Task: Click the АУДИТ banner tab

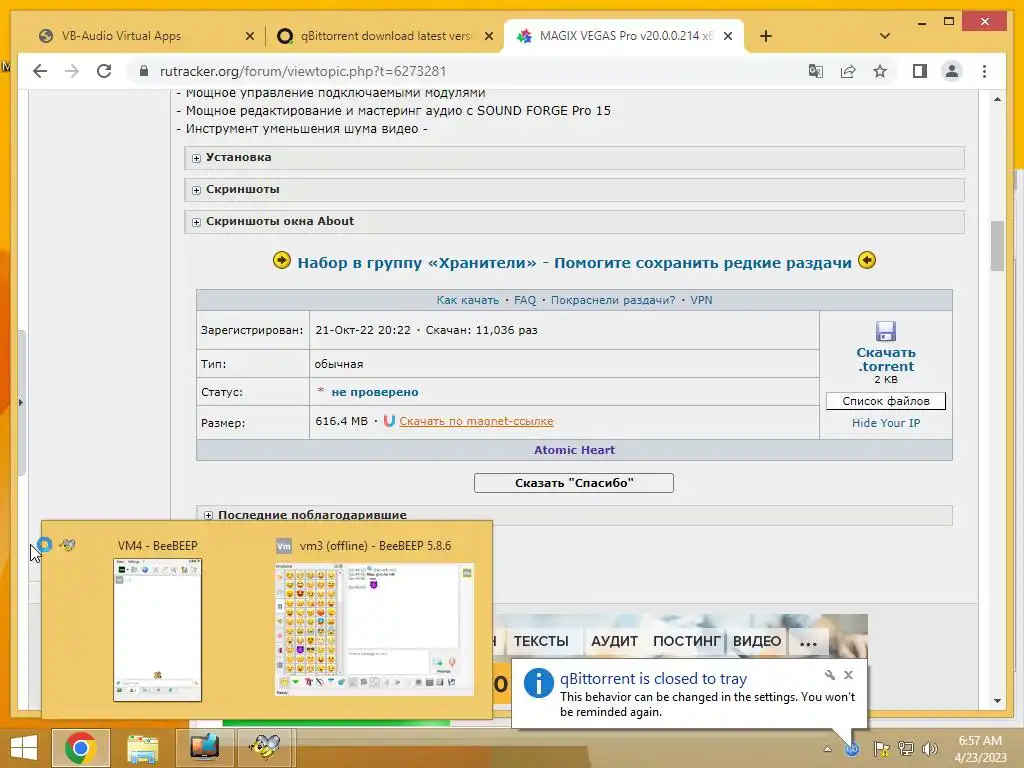Action: click(614, 641)
